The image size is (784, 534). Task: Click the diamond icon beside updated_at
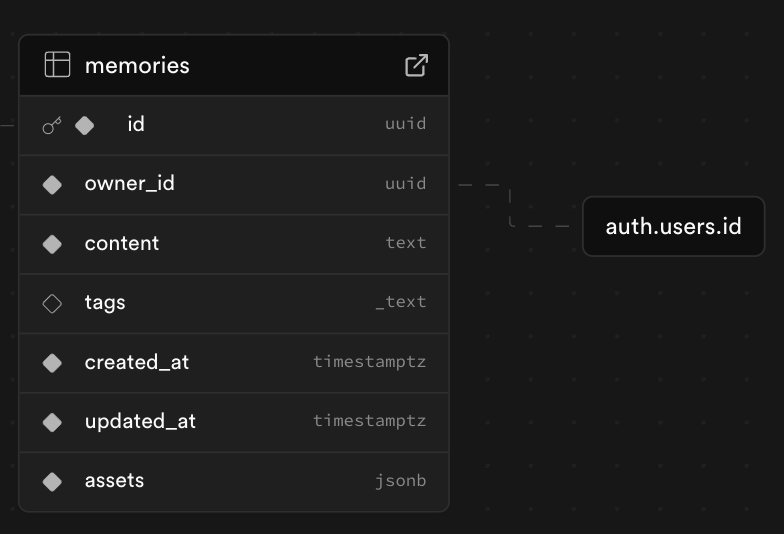pyautogui.click(x=52, y=422)
